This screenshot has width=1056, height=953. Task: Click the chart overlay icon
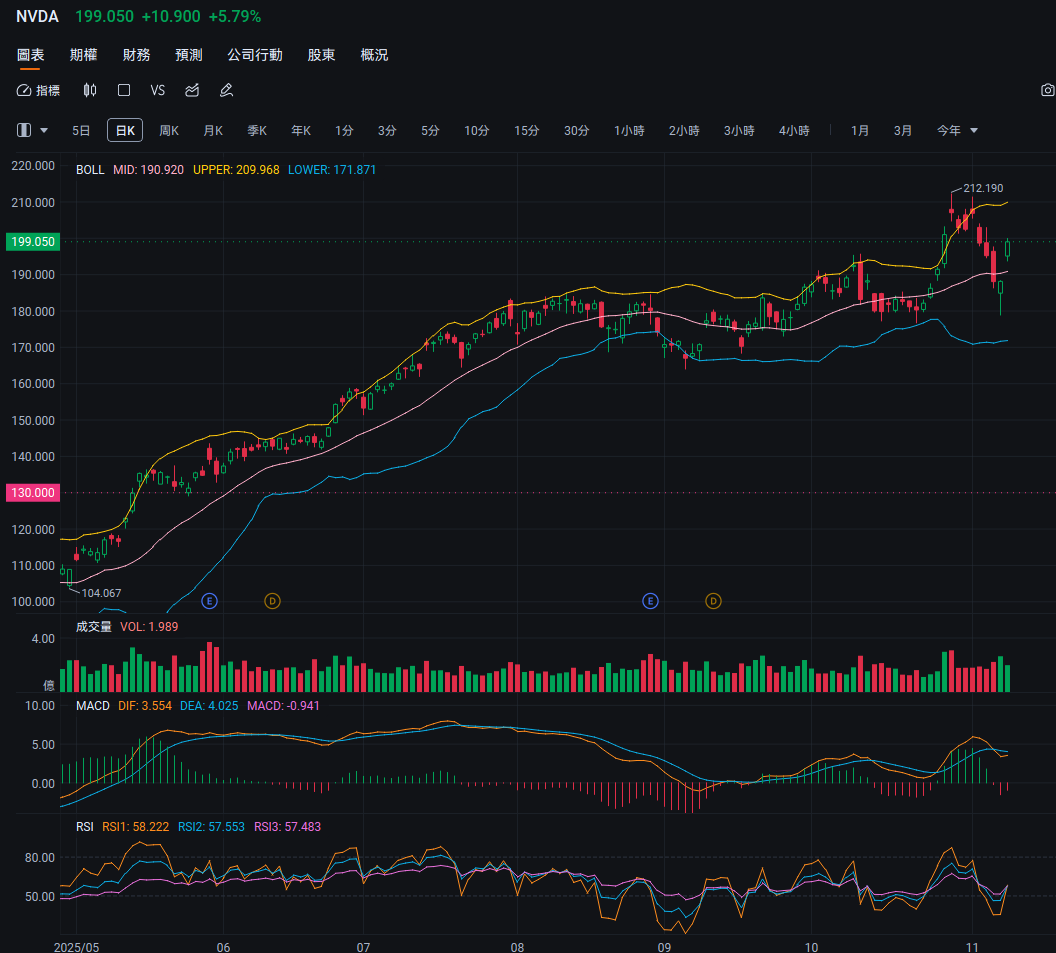[x=192, y=90]
